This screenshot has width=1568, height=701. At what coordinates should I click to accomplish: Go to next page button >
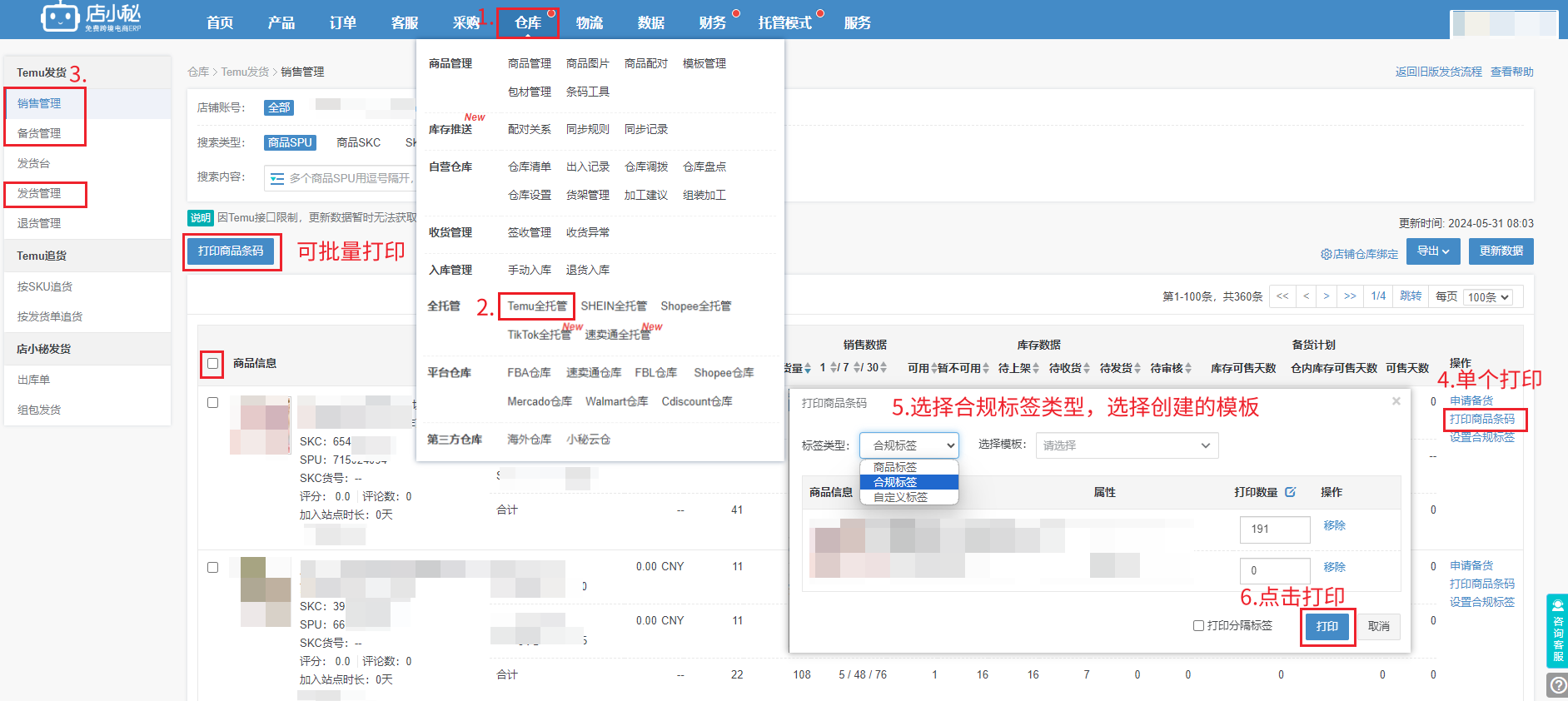pyautogui.click(x=1327, y=296)
